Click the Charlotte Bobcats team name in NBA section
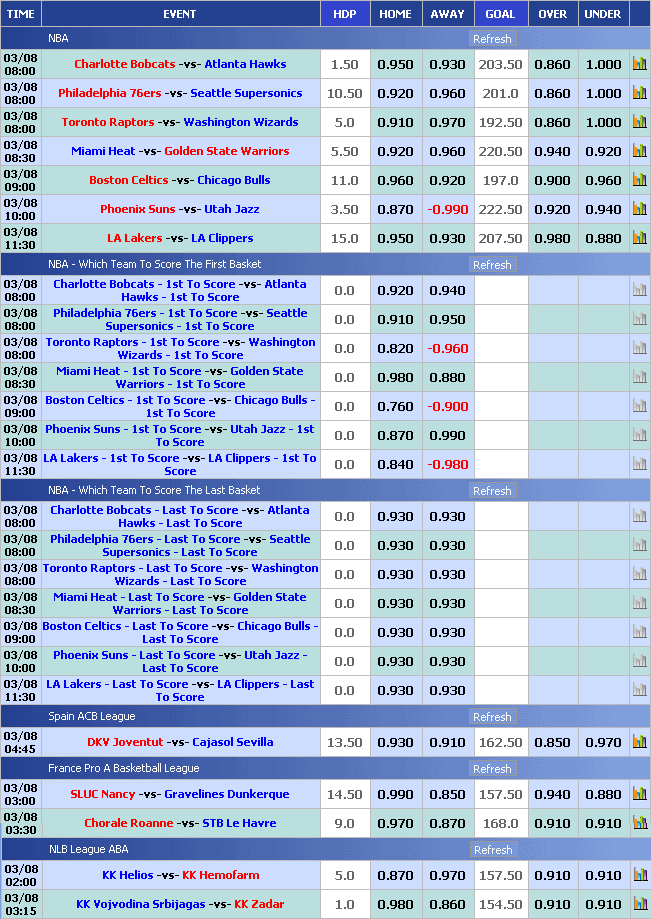The height and width of the screenshot is (919, 651). pyautogui.click(x=125, y=64)
